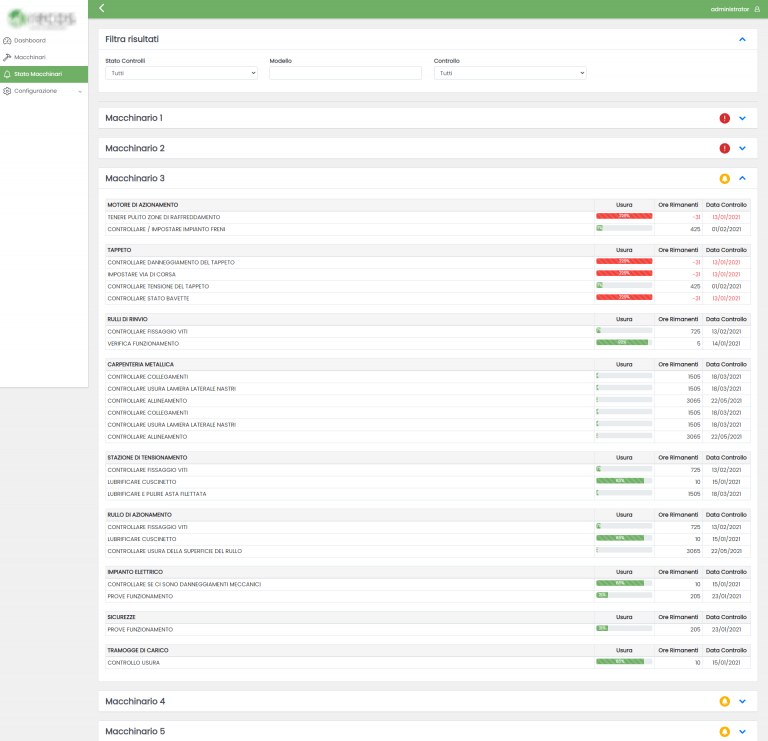Click the orange bell icon for Macchinario 4
This screenshot has width=768, height=741.
pyautogui.click(x=725, y=701)
